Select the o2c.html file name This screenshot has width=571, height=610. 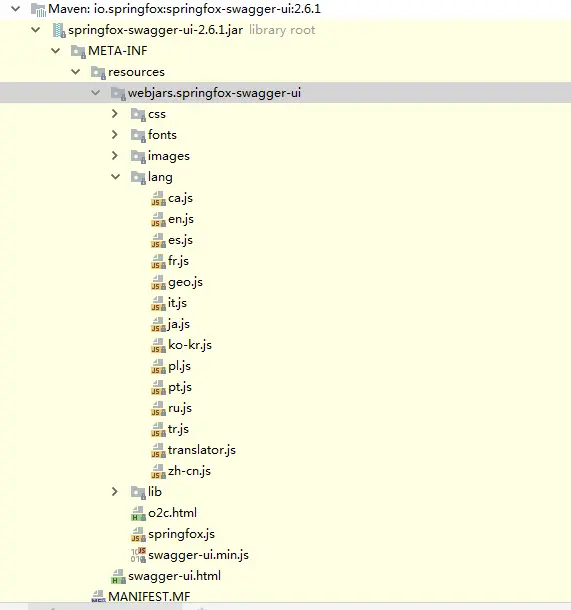(172, 513)
